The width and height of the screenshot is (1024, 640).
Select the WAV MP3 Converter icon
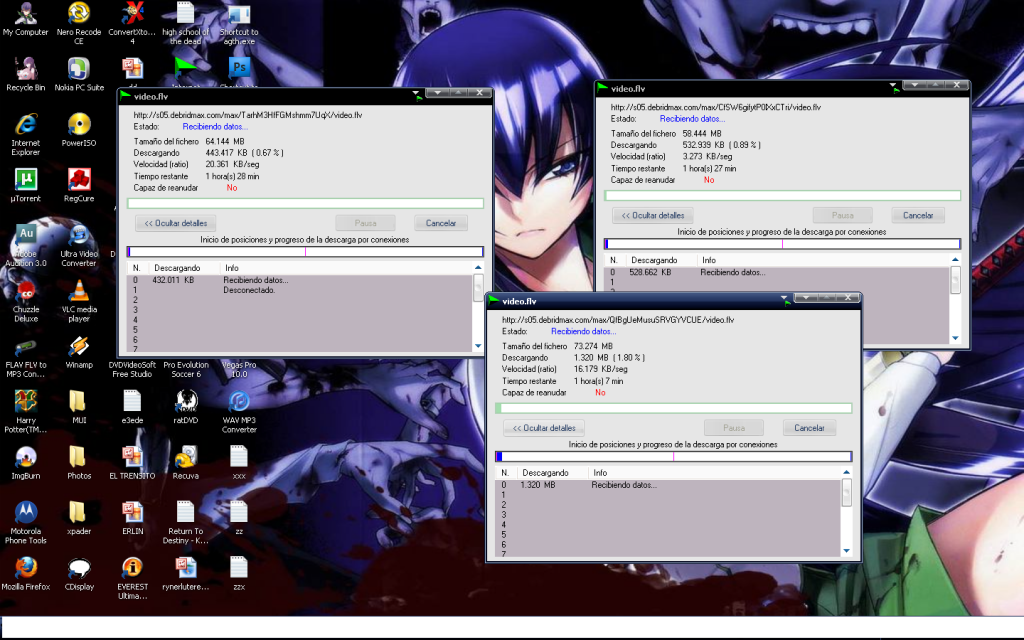click(239, 411)
